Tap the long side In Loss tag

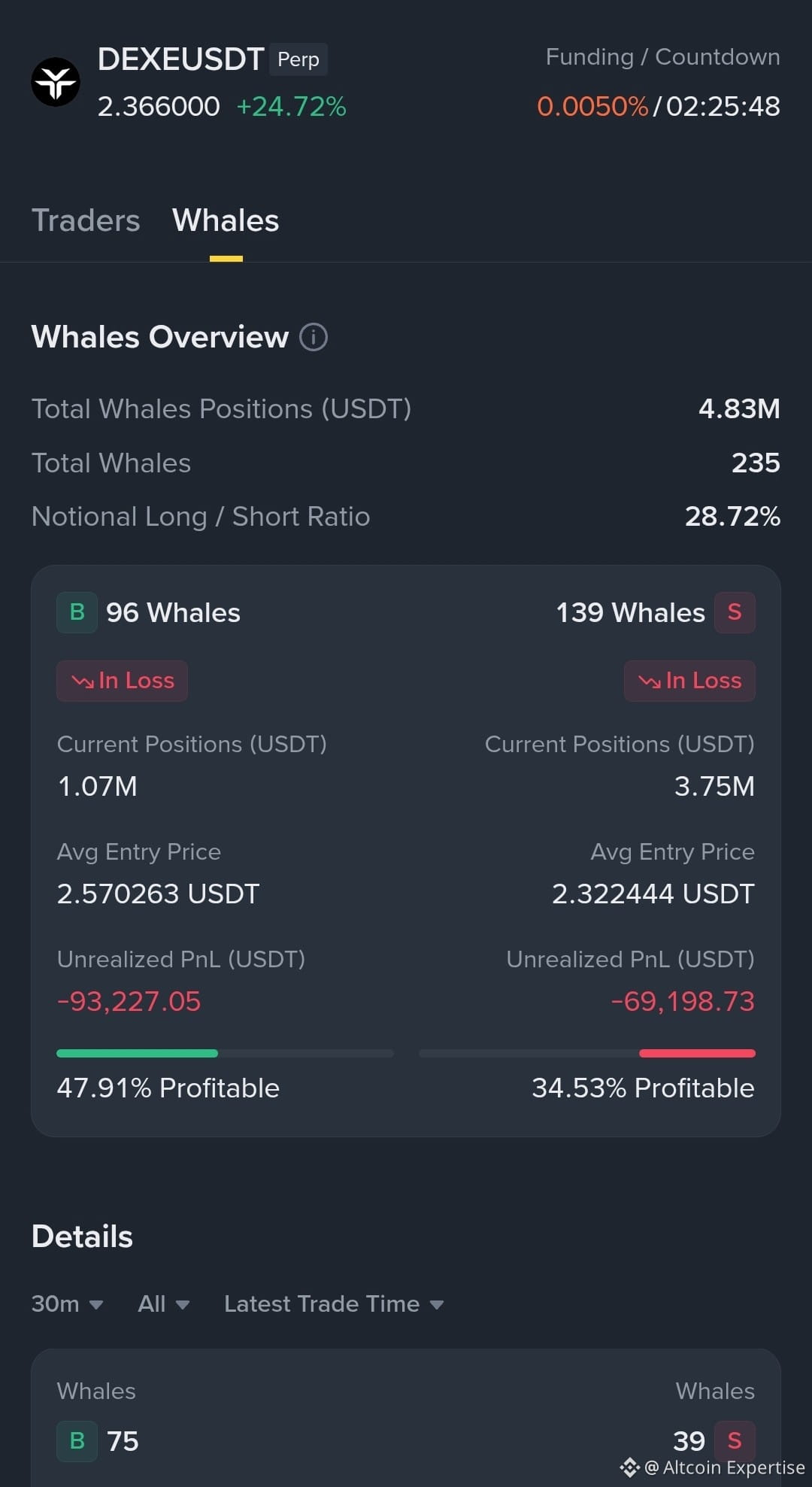click(x=122, y=681)
